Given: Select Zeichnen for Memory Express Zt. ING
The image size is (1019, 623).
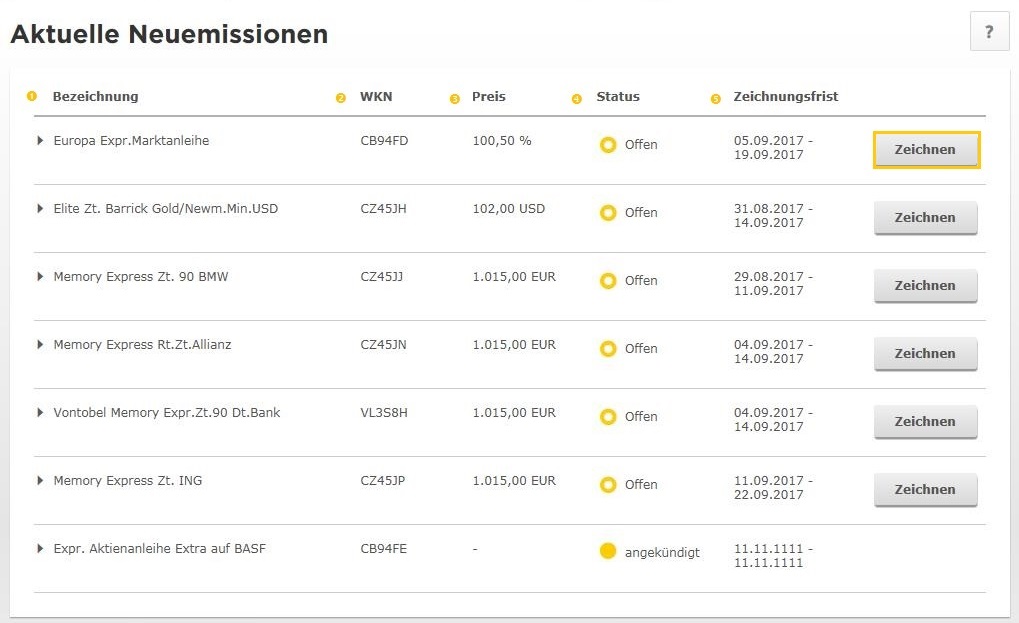Looking at the screenshot, I should [x=925, y=490].
